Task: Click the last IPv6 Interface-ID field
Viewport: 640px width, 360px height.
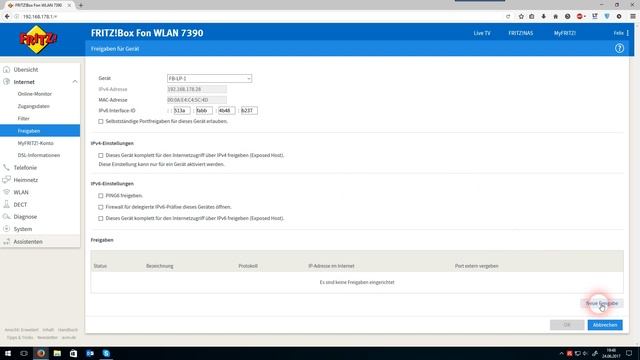Action: (x=249, y=111)
